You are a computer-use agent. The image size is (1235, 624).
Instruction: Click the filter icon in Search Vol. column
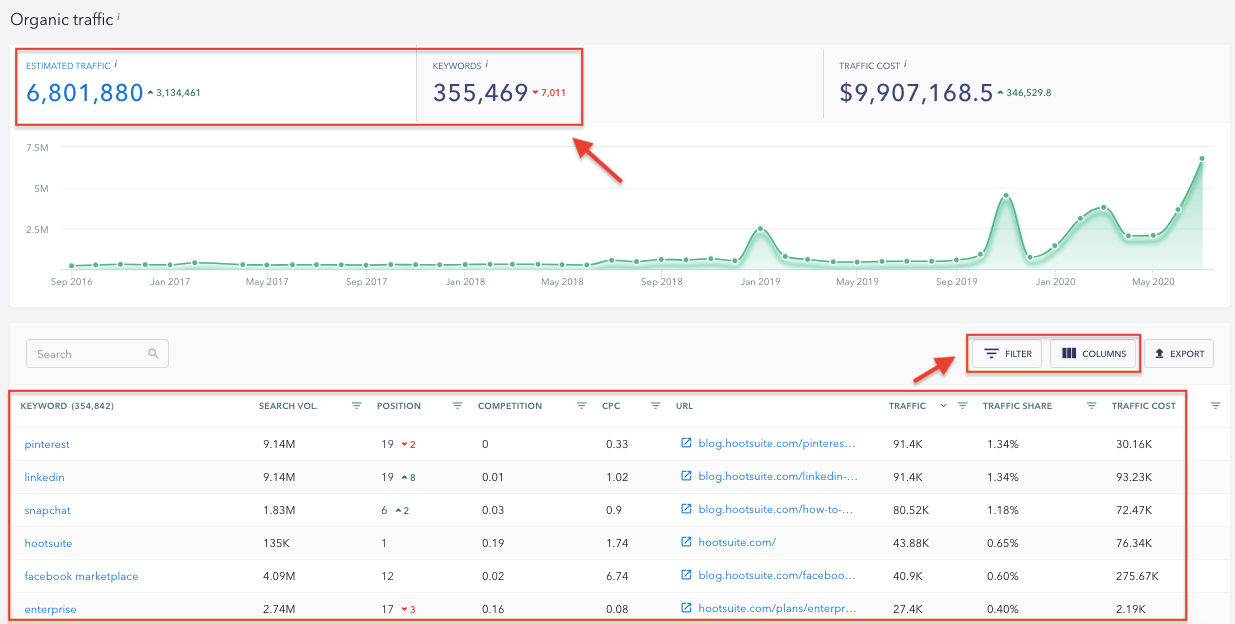pos(356,406)
